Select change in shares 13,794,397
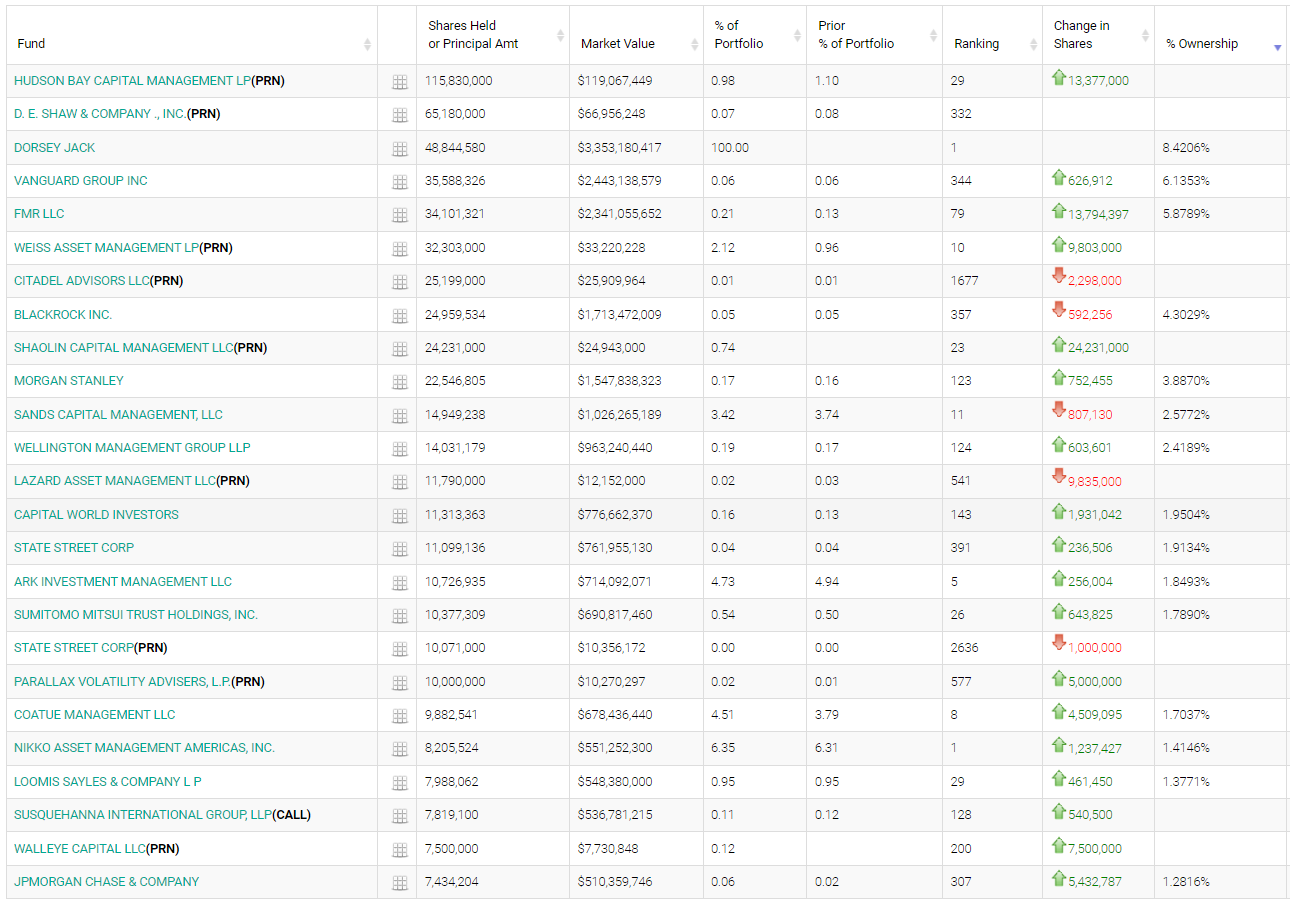 [1098, 214]
